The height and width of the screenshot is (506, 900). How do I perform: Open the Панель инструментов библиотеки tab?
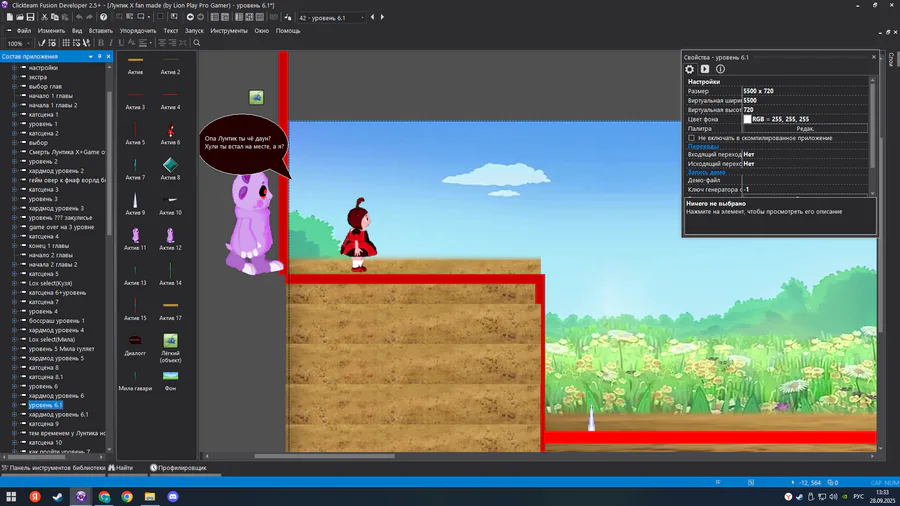tap(53, 468)
